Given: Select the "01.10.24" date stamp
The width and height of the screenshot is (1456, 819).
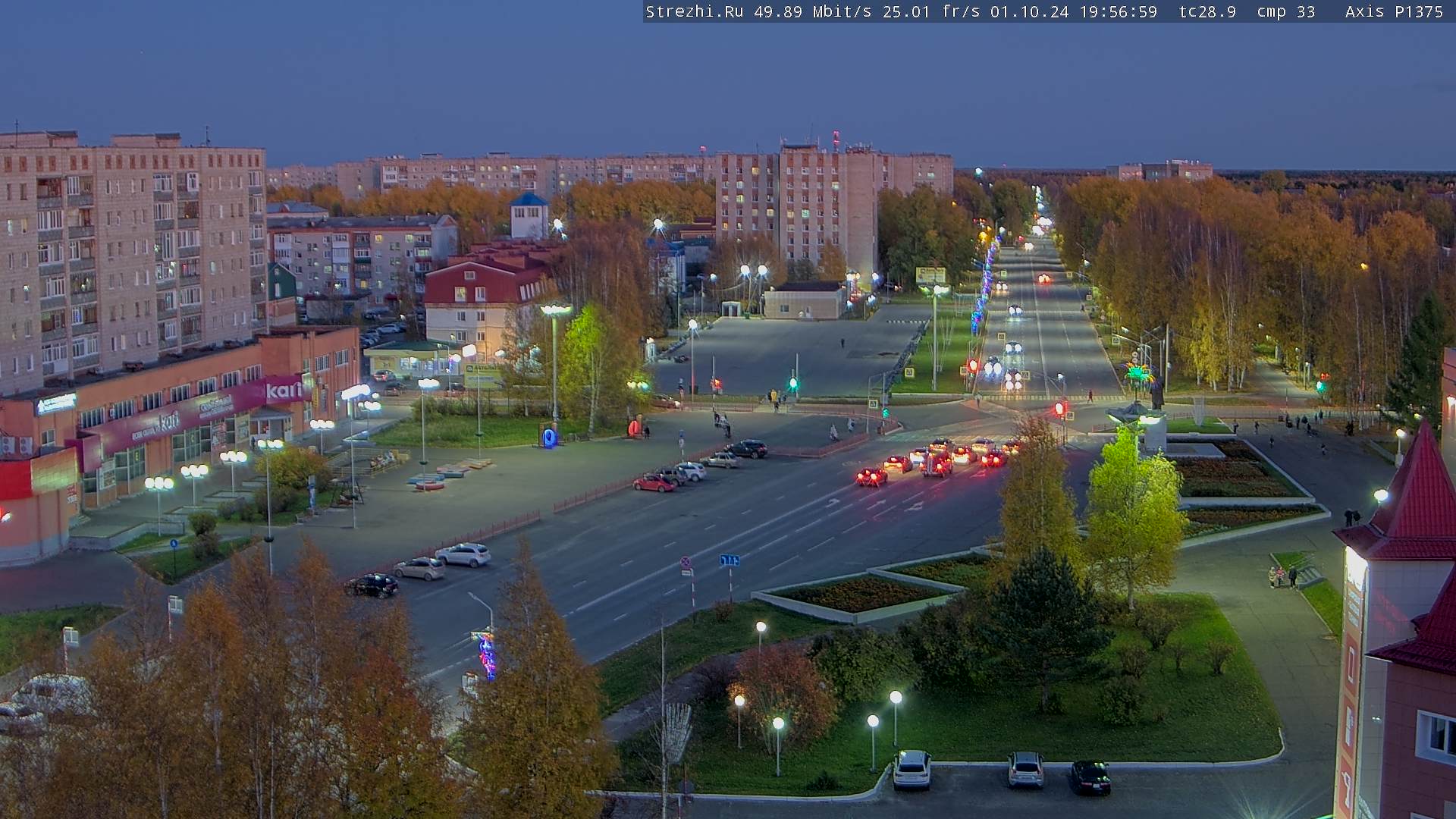Looking at the screenshot, I should click(x=1029, y=11).
